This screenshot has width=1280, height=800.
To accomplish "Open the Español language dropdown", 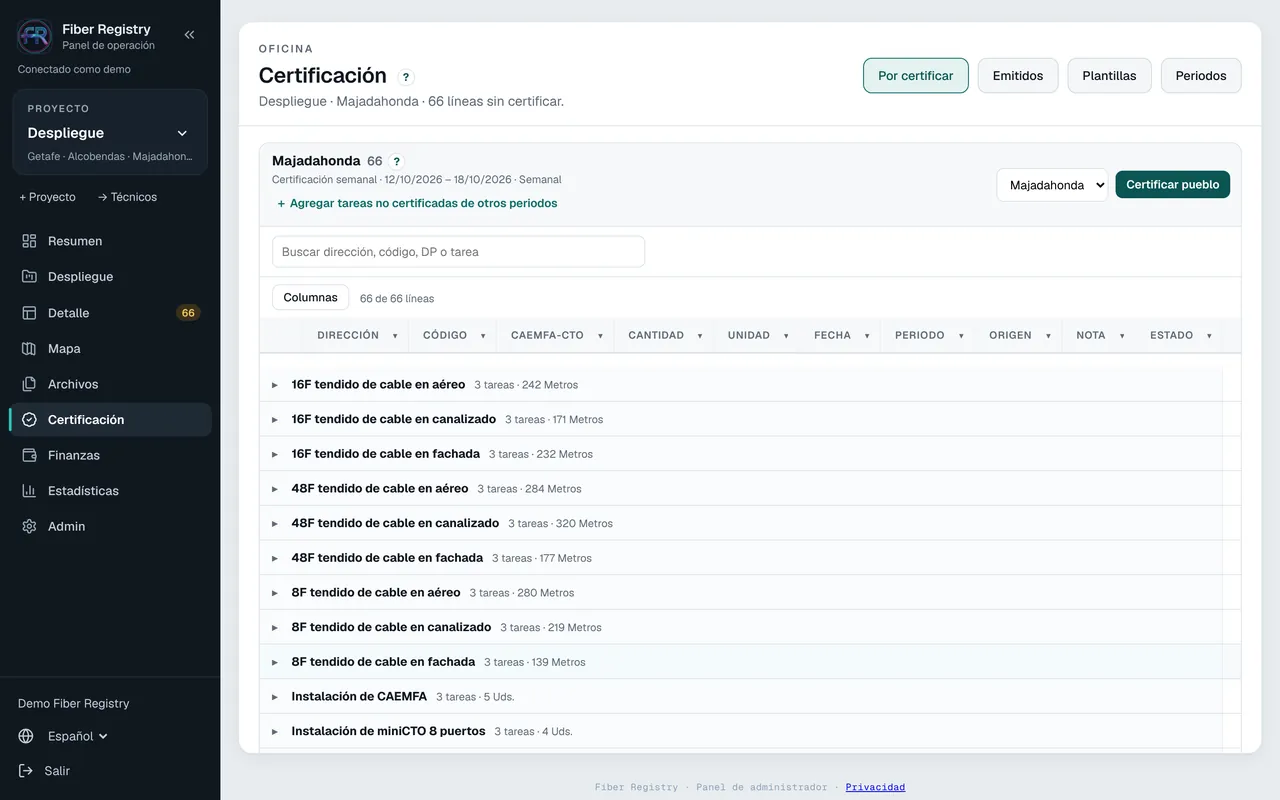I will click(78, 736).
